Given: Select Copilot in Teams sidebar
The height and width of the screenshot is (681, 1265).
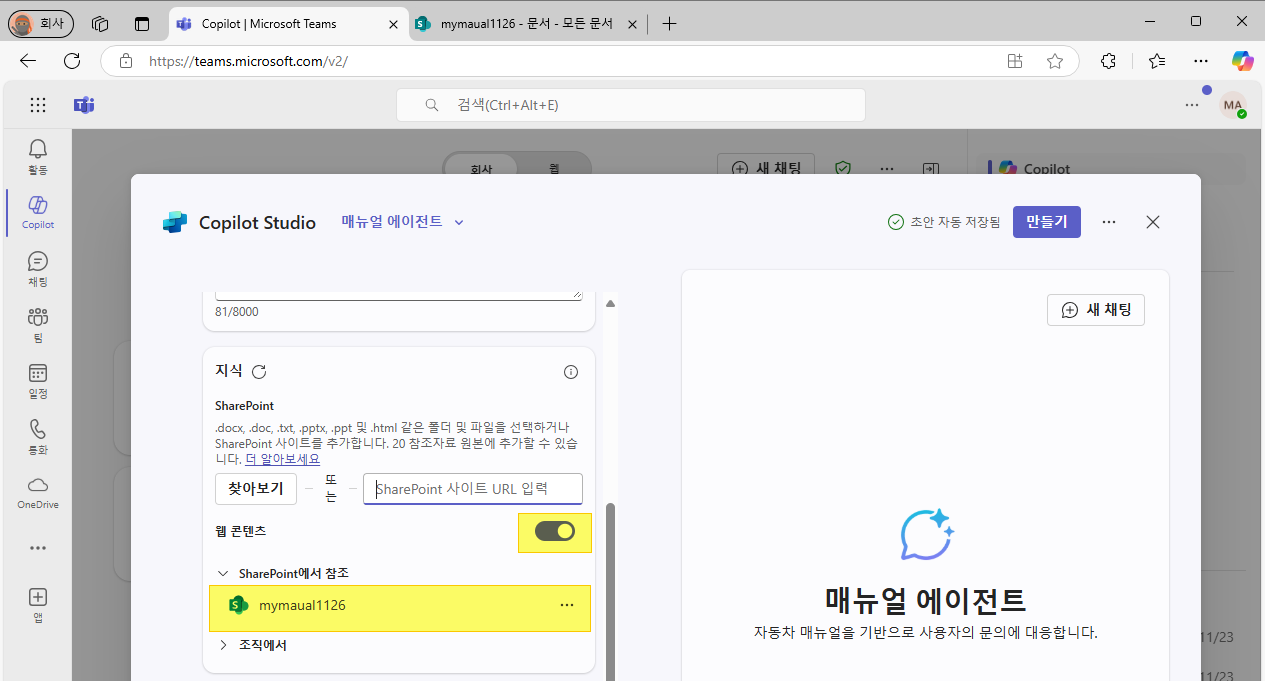Looking at the screenshot, I should click(x=37, y=212).
